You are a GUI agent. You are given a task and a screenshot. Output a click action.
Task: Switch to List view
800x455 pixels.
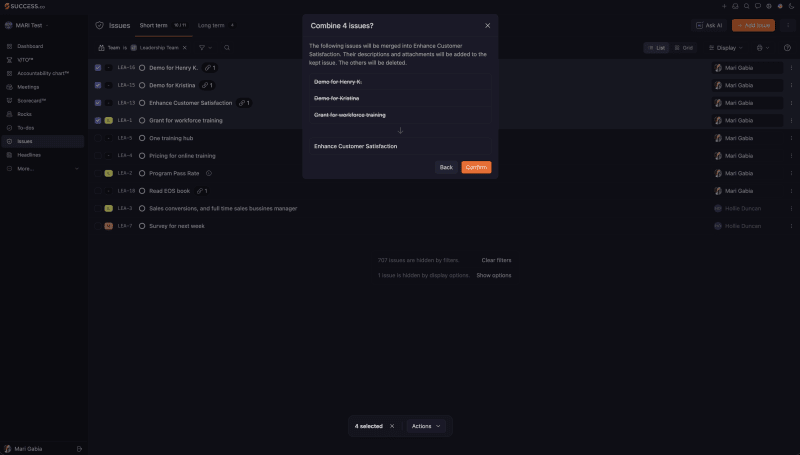[x=656, y=48]
